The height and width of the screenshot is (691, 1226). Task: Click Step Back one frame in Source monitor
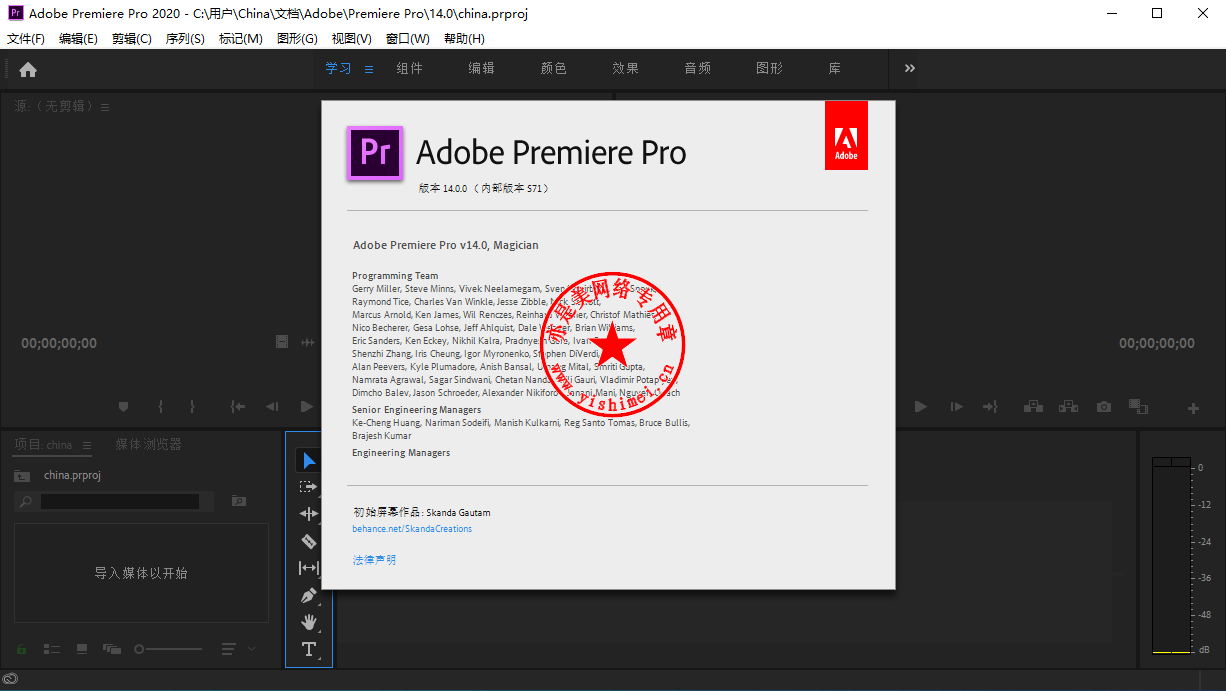coord(271,407)
